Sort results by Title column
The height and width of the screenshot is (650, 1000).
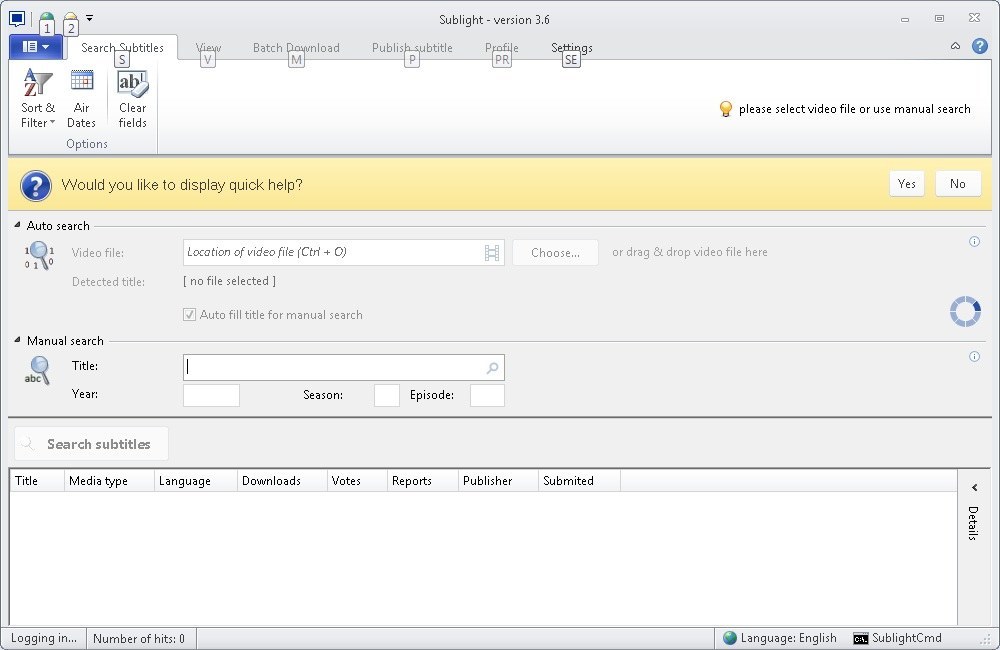click(37, 481)
